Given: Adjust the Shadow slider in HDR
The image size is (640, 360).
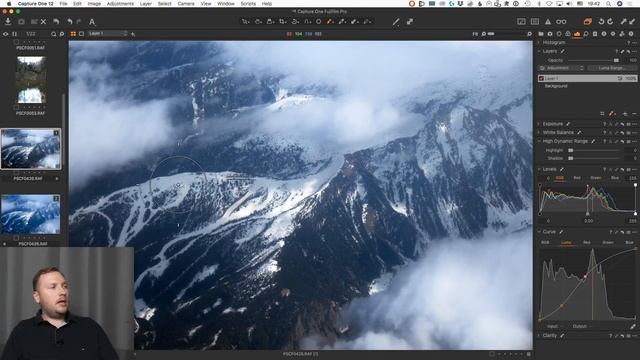Looking at the screenshot, I should tap(594, 158).
